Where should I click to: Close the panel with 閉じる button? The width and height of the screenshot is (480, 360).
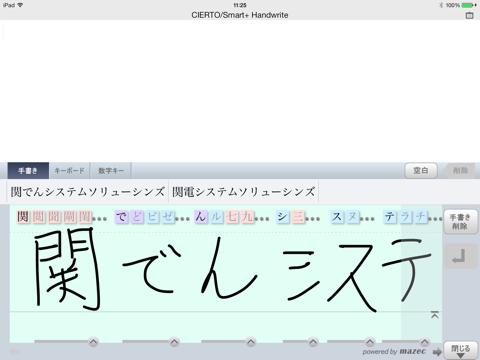460,350
